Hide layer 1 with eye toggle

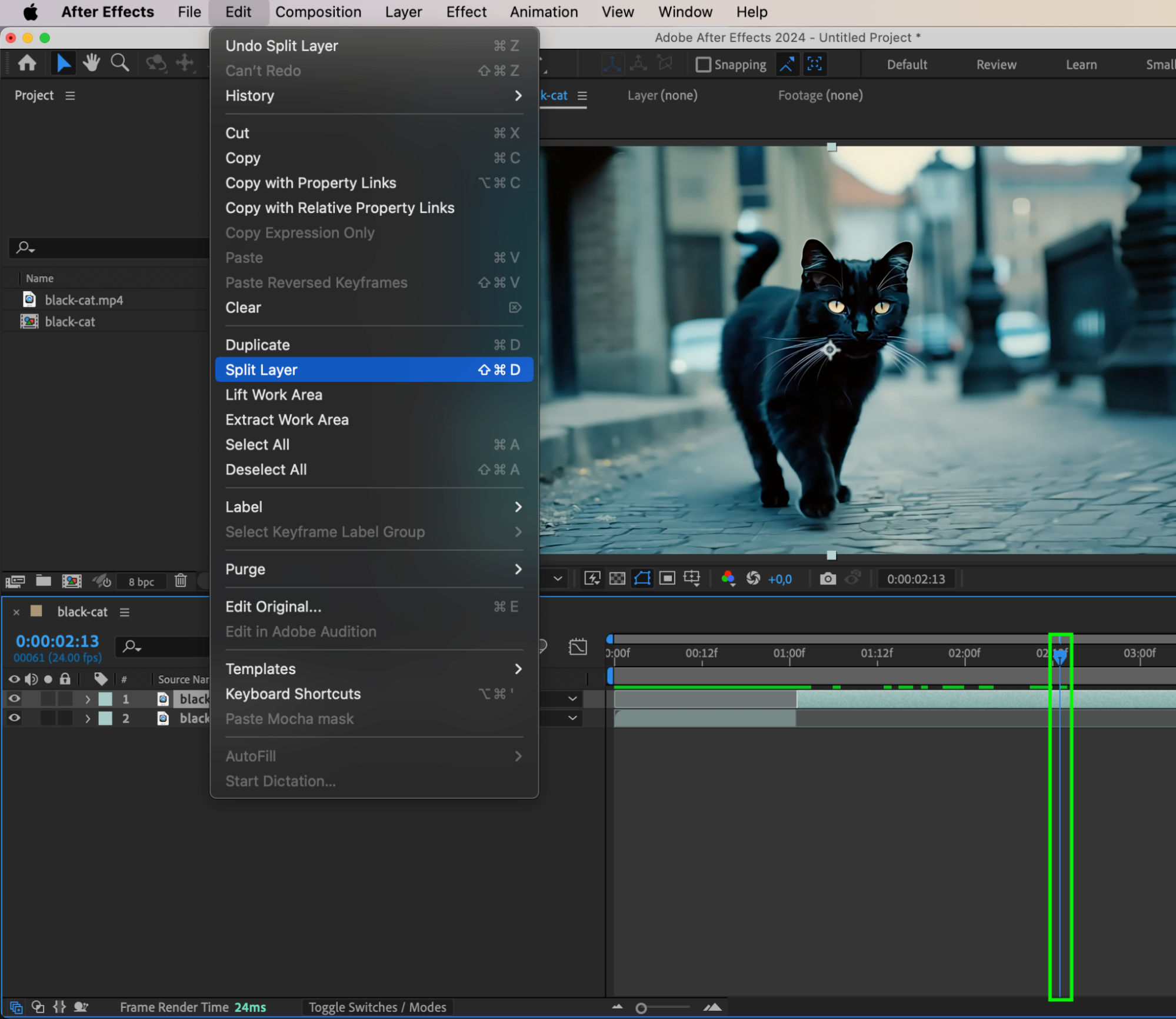tap(14, 699)
